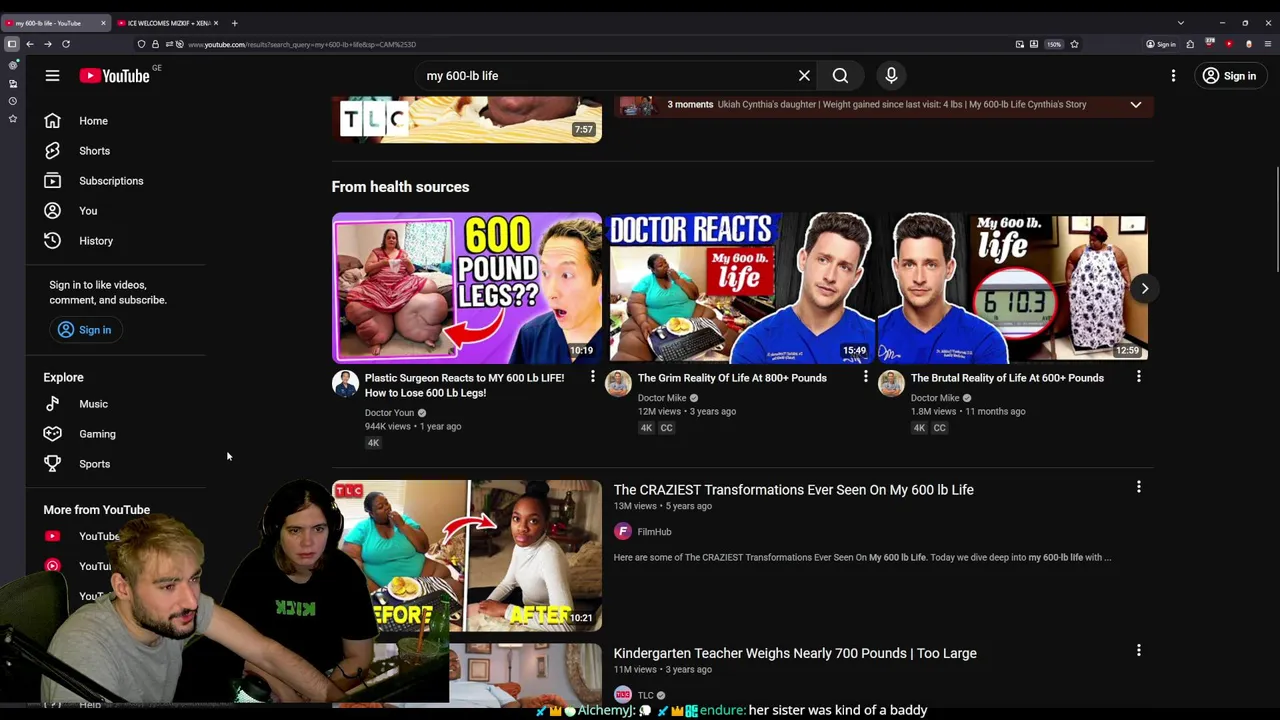Bookmark this page with the star

(x=1074, y=44)
